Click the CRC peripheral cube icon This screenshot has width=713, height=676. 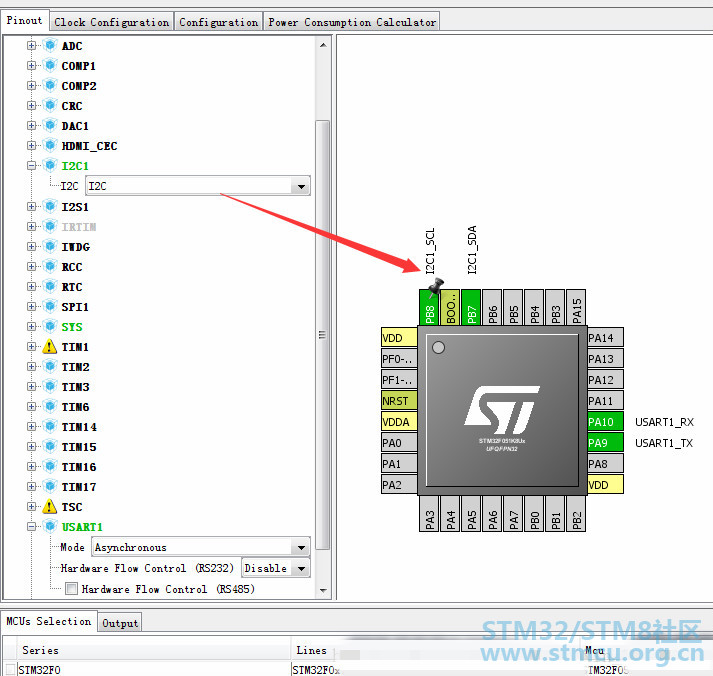click(x=50, y=105)
